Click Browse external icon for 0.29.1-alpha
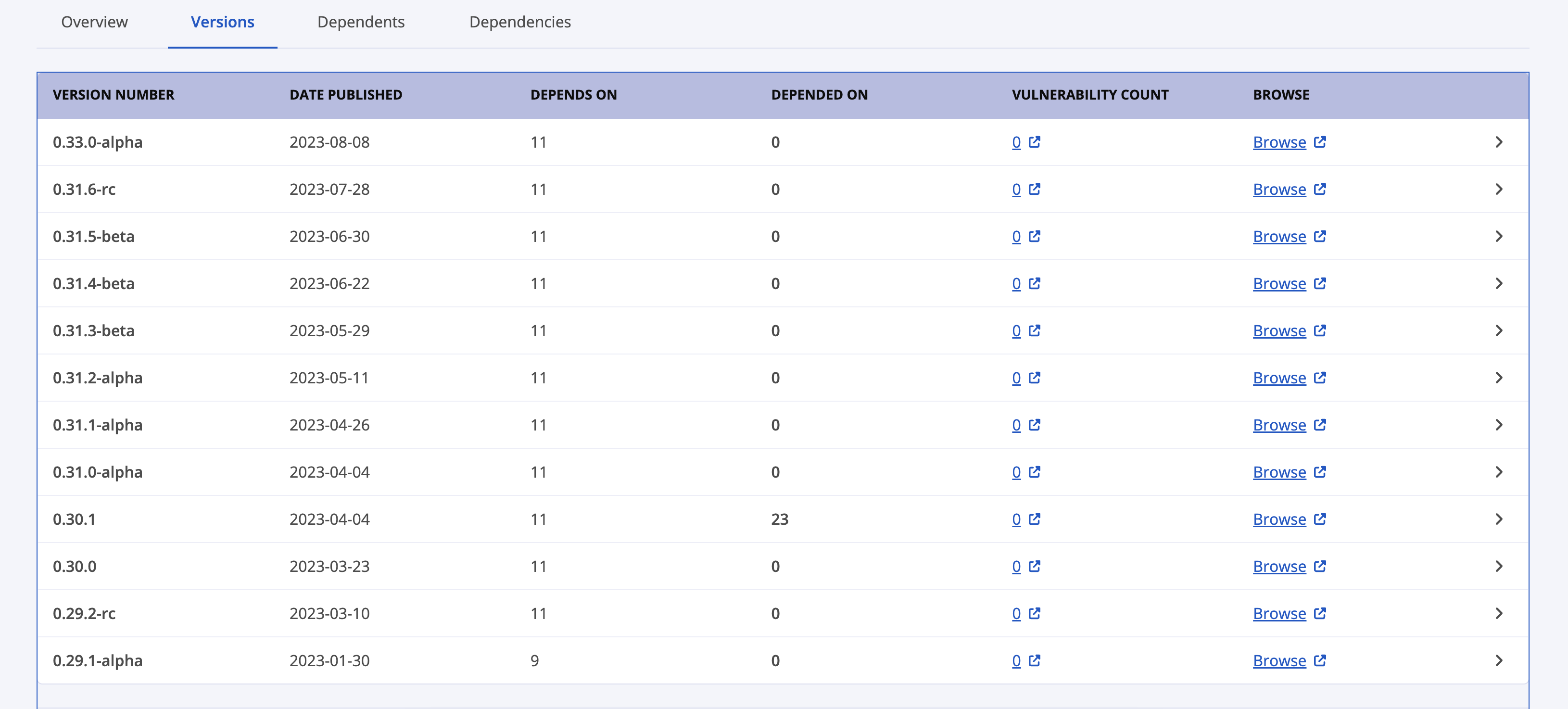1568x709 pixels. [1319, 660]
